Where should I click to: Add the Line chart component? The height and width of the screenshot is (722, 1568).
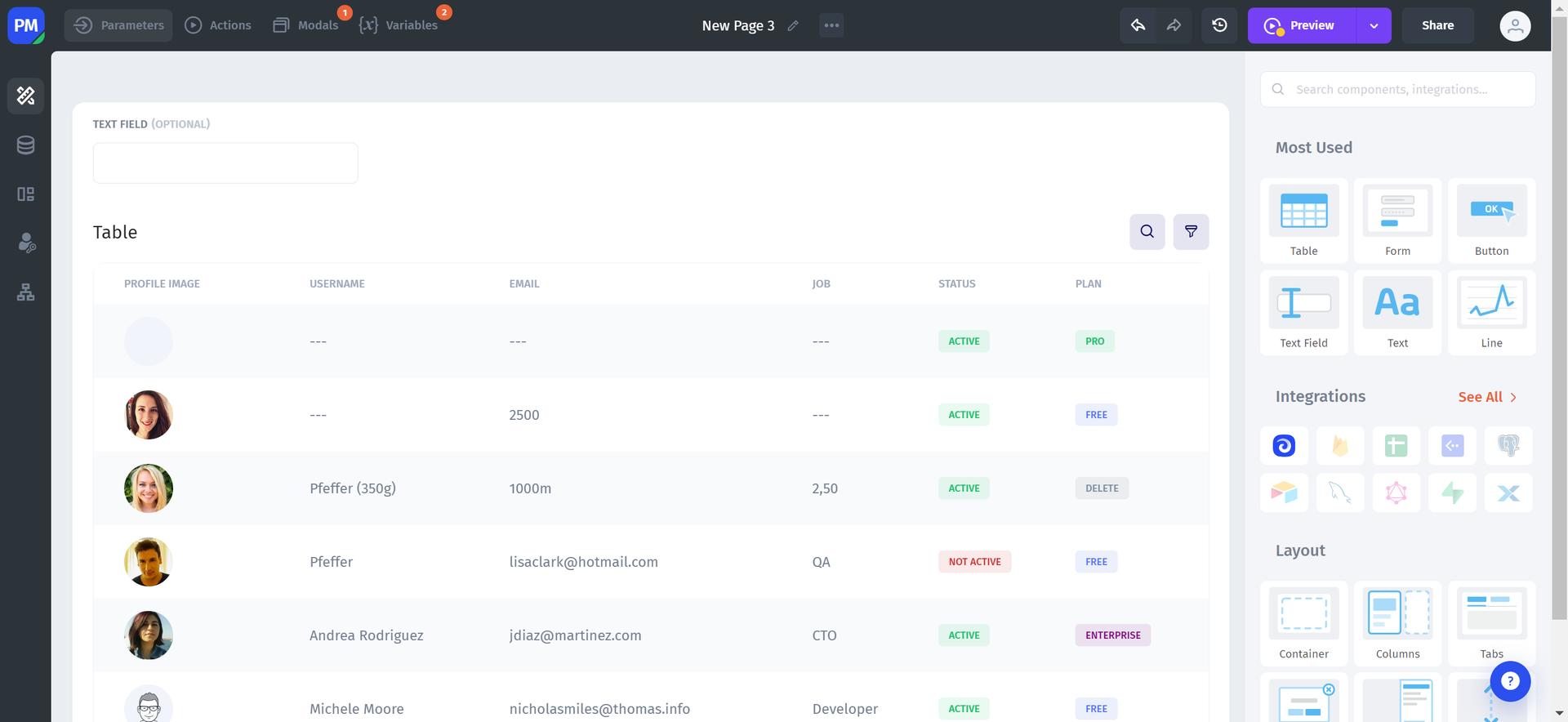click(x=1492, y=313)
